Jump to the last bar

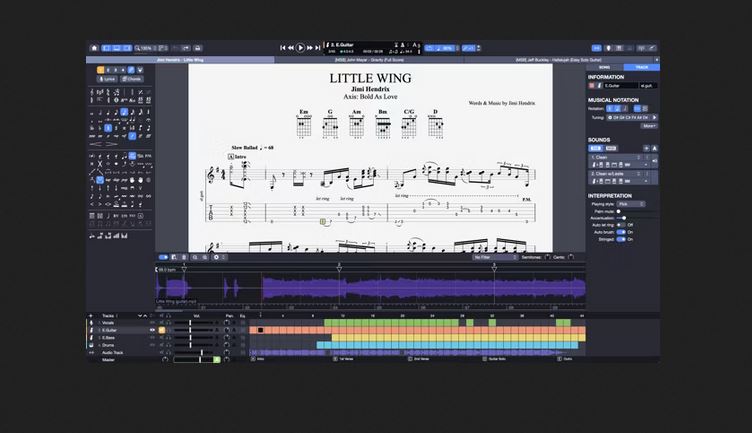click(x=318, y=48)
